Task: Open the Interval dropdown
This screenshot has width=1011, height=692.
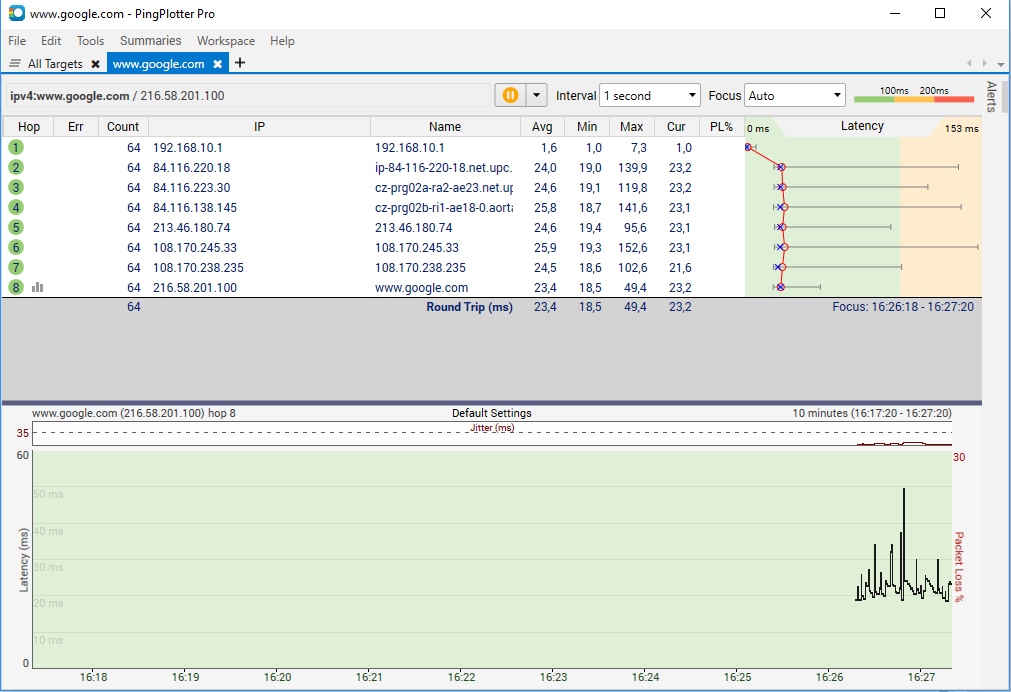Action: 649,96
